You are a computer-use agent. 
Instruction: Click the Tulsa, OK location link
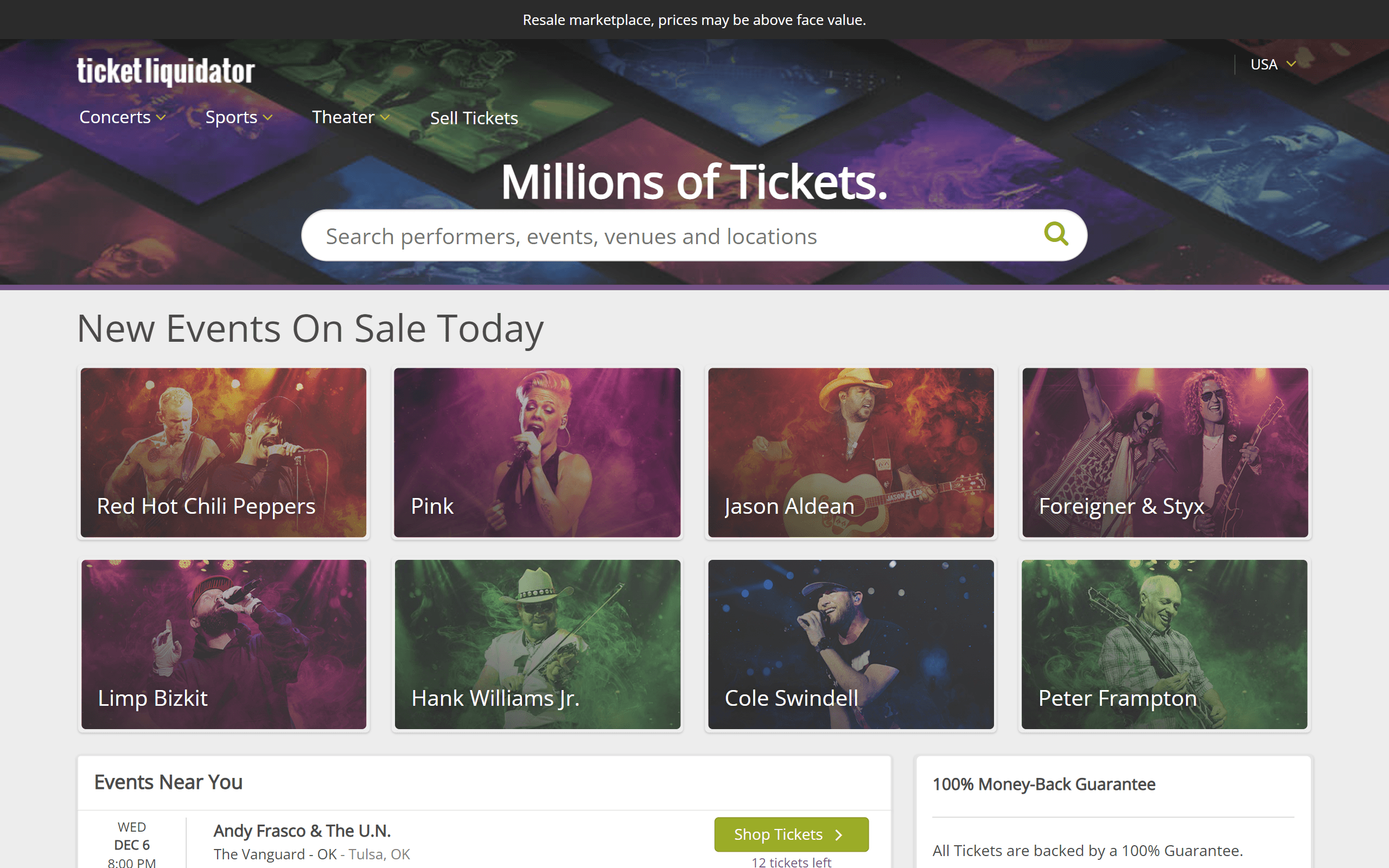(379, 854)
